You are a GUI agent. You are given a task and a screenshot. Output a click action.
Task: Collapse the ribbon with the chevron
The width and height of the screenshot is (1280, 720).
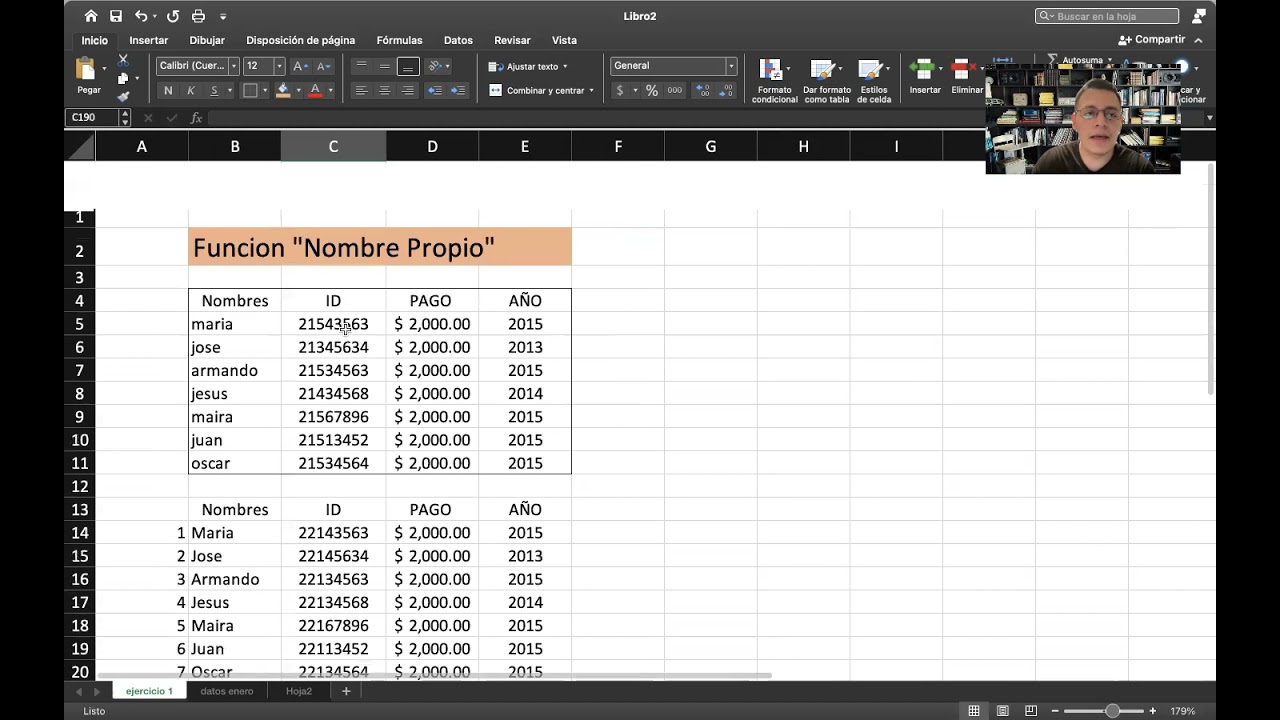click(x=1198, y=40)
